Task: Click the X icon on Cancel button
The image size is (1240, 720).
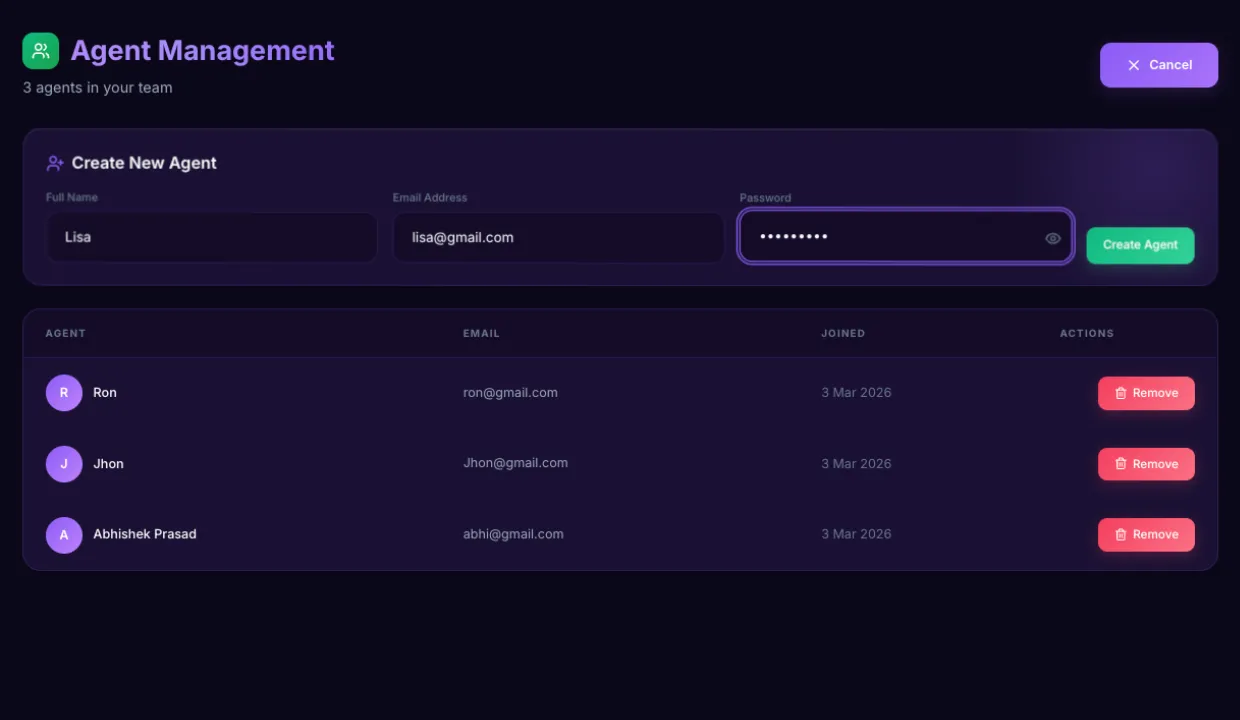Action: tap(1133, 65)
